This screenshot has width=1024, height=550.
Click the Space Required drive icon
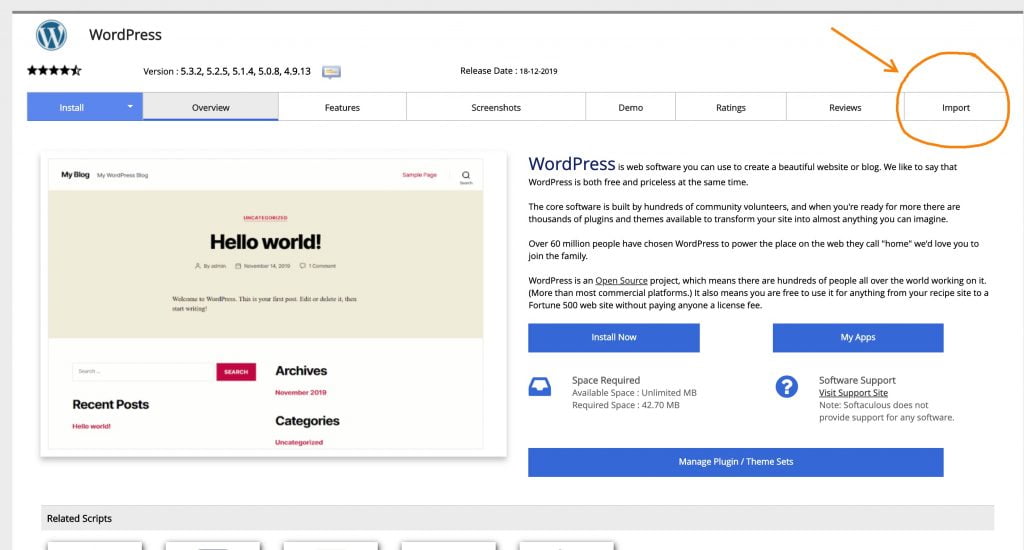(x=539, y=387)
